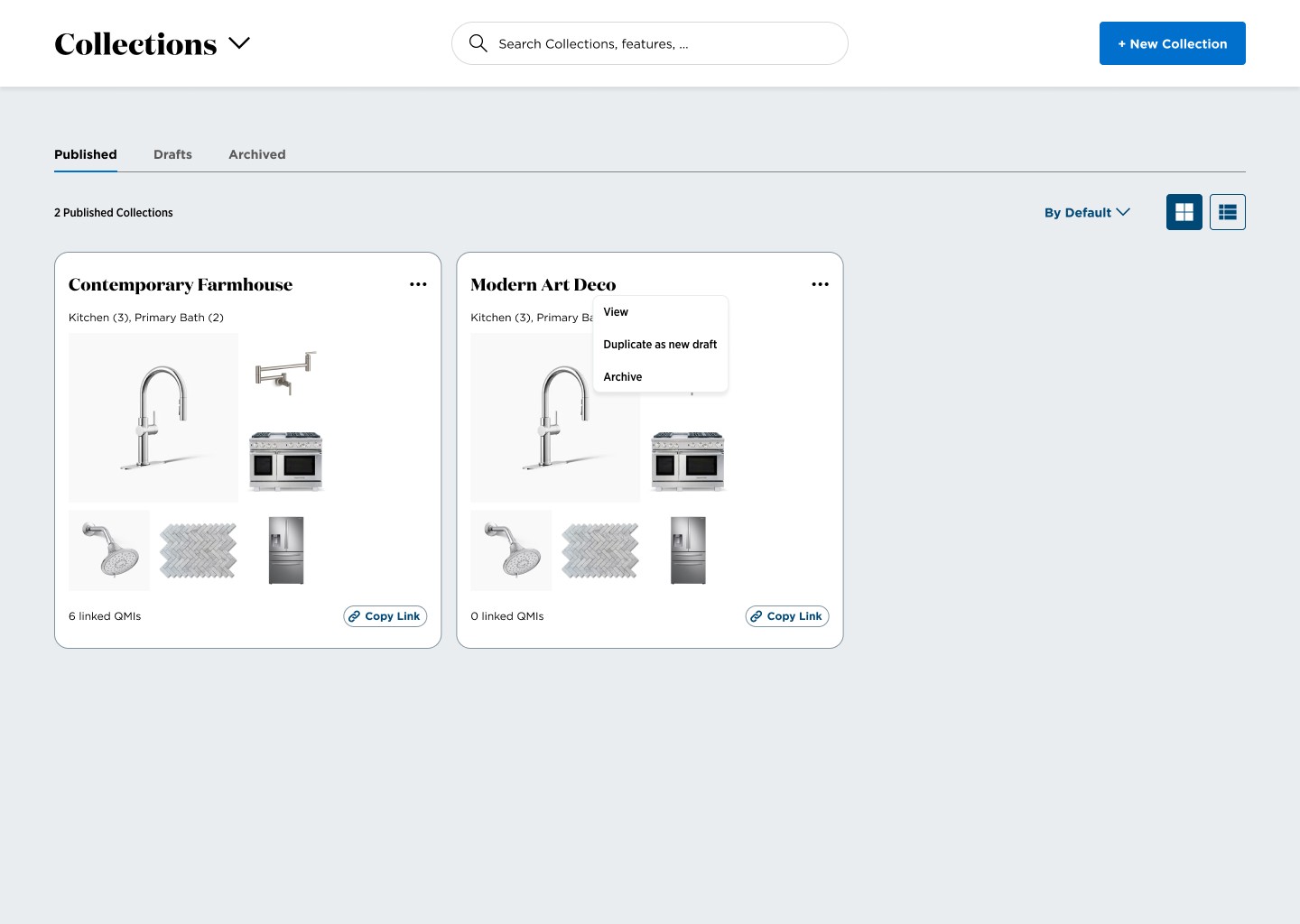Screen dimensions: 1300x924
Task: Choose Duplicate as new draft
Action: point(660,344)
